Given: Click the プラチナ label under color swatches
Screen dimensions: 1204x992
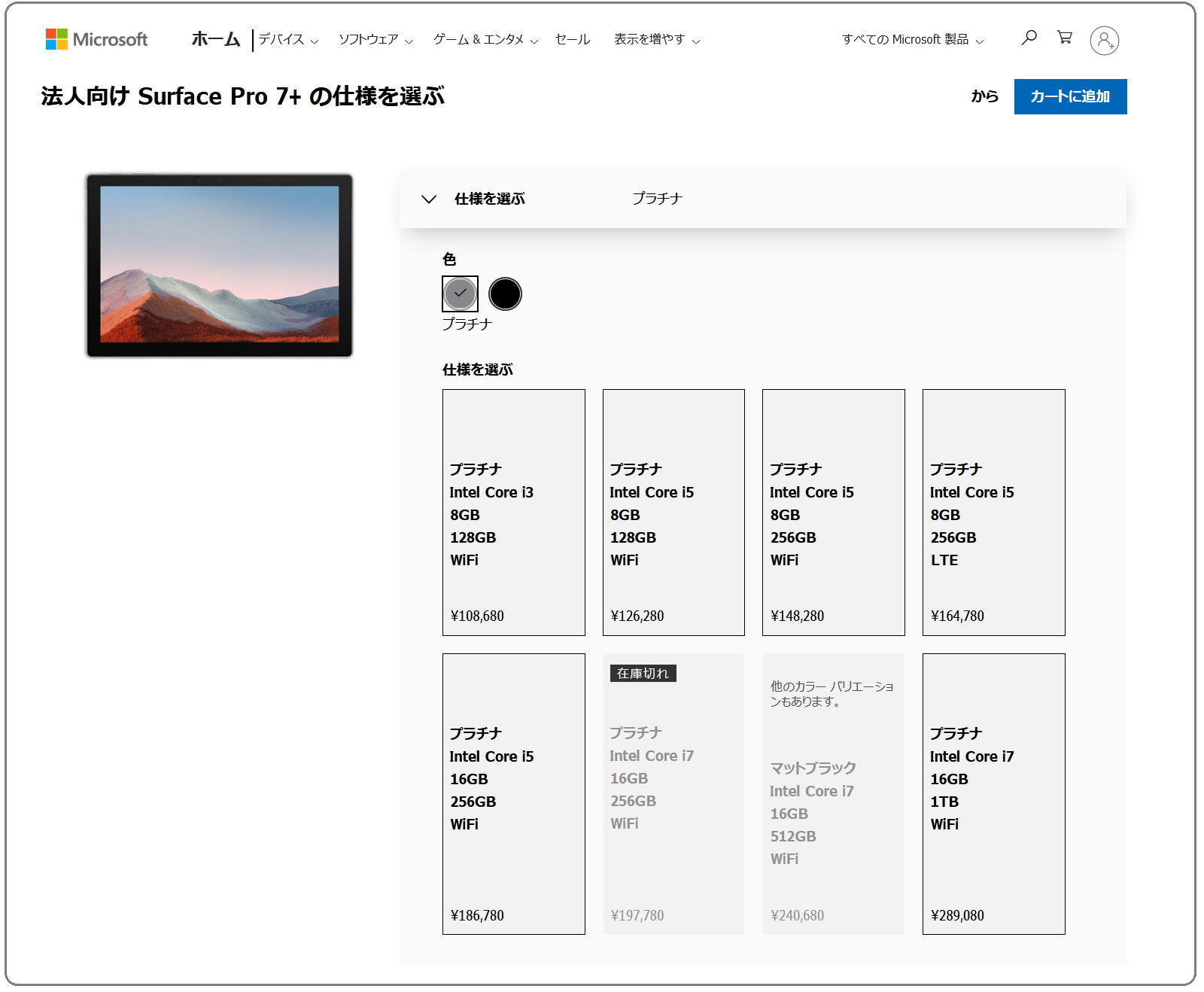Looking at the screenshot, I should tap(467, 324).
